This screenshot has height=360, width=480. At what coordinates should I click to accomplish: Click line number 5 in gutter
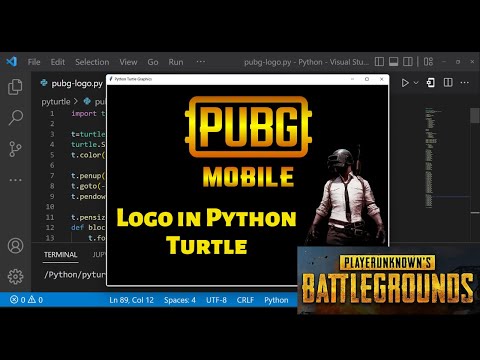point(52,155)
